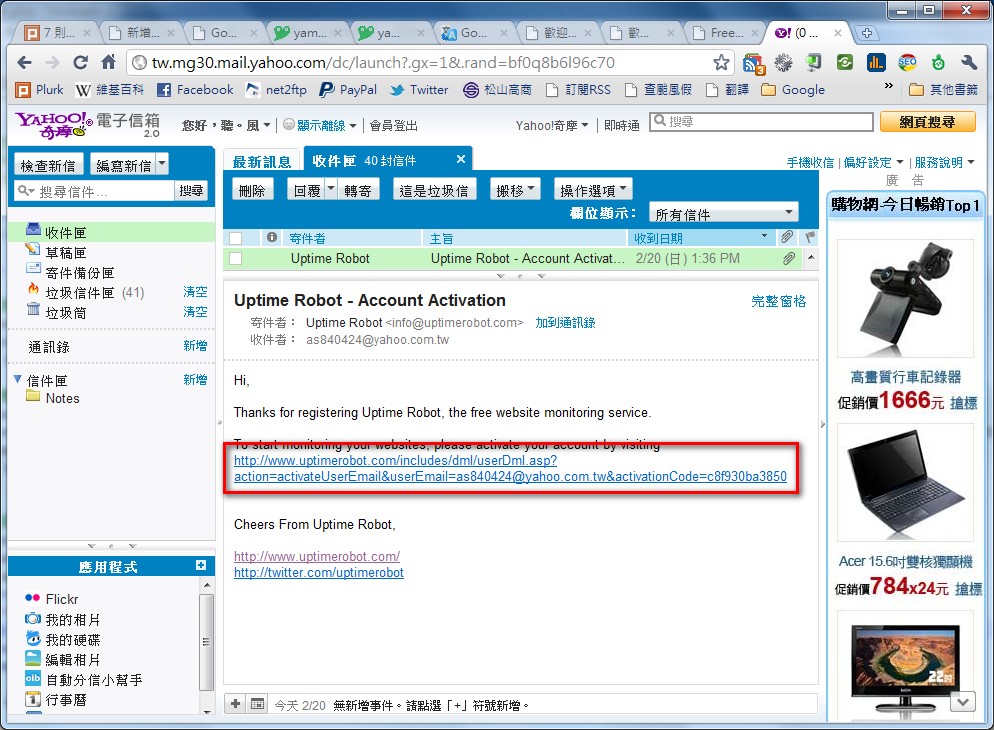Open the 操作選項 actions dropdown
Image resolution: width=994 pixels, height=730 pixels.
[593, 190]
